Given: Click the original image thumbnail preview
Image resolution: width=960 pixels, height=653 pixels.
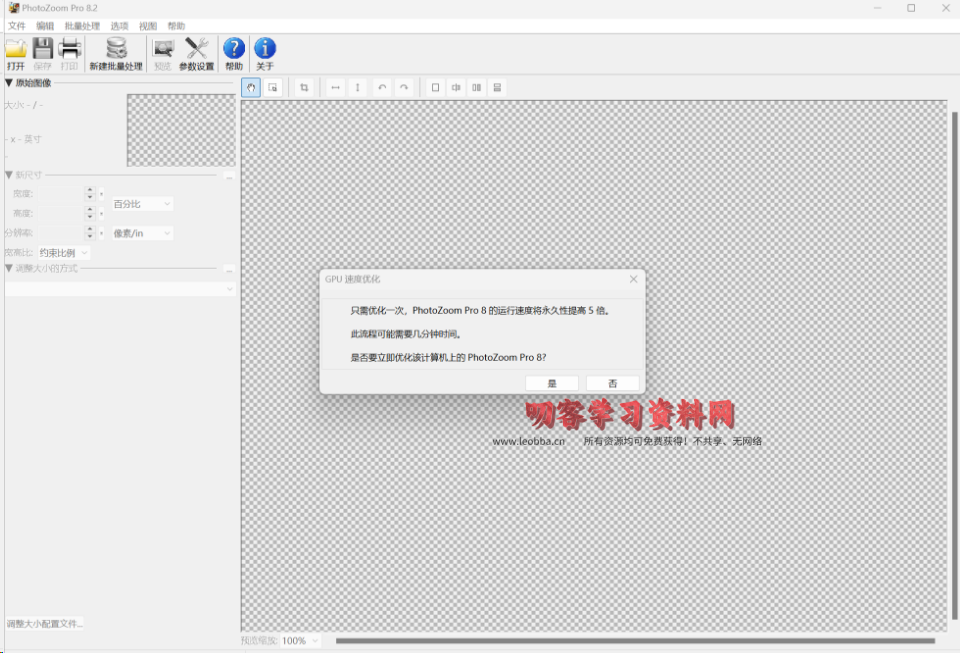Looking at the screenshot, I should point(181,130).
